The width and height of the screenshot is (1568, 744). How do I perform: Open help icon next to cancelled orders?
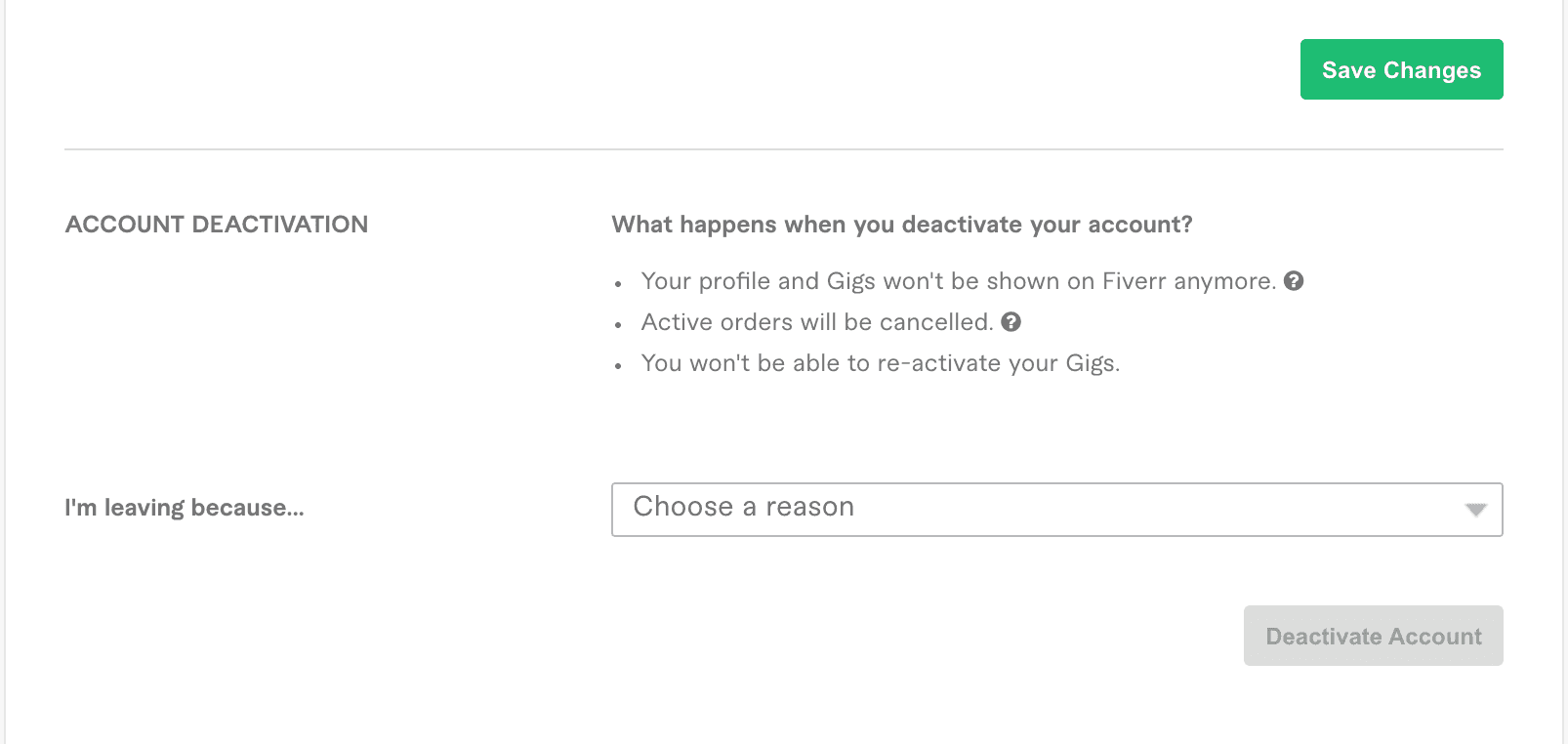click(1011, 322)
